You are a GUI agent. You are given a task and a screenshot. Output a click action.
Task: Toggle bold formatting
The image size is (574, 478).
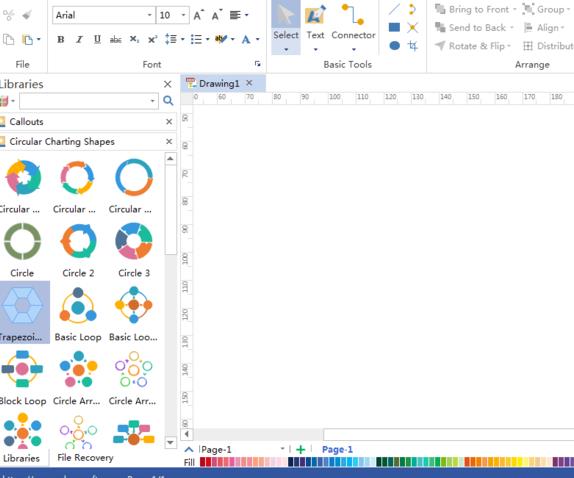coord(61,39)
